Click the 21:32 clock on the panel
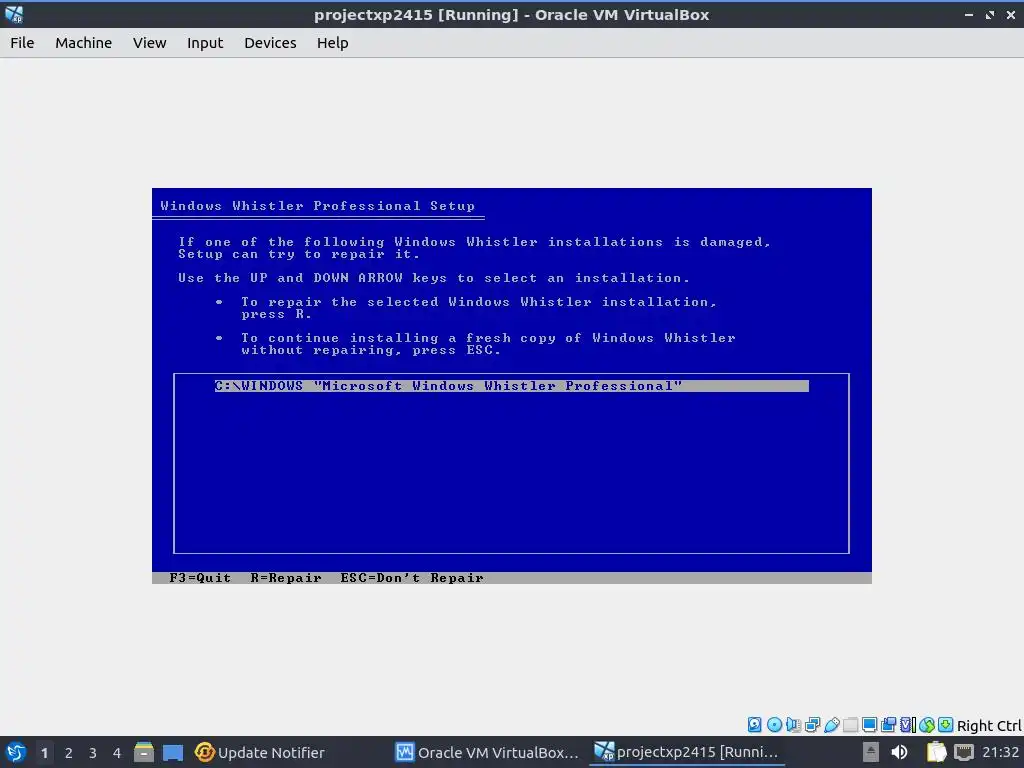The height and width of the screenshot is (768, 1024). 1000,752
